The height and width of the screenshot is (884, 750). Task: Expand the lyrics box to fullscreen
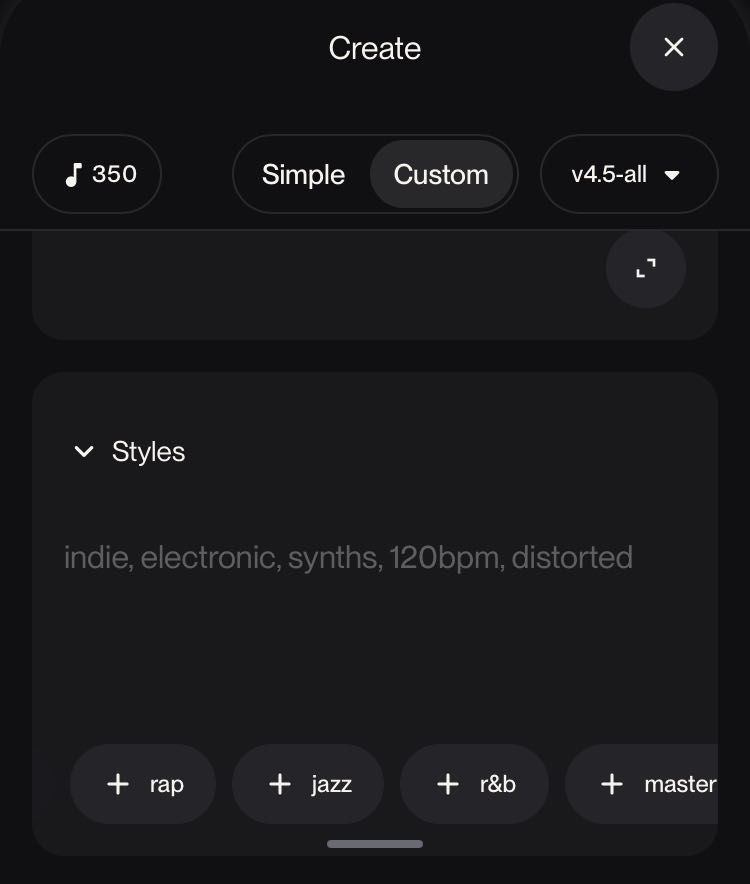646,268
